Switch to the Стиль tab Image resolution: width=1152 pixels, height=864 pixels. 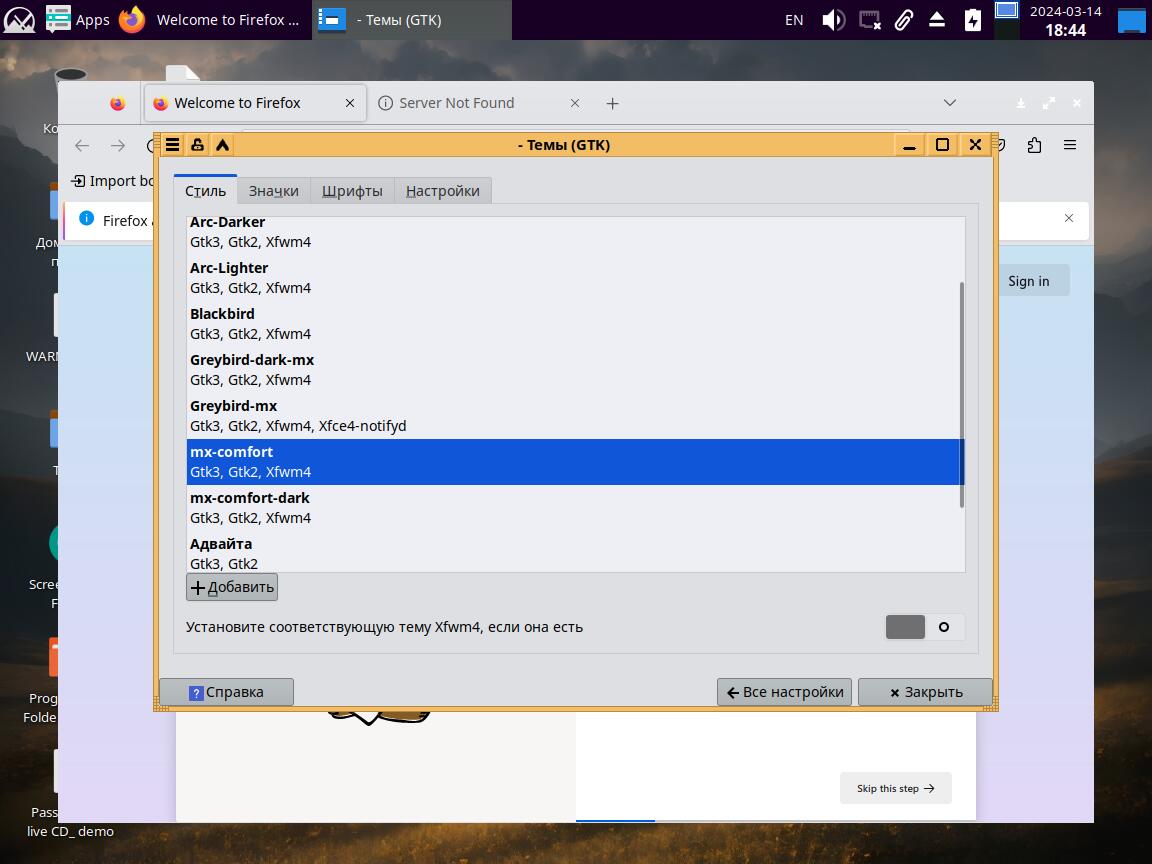(206, 191)
